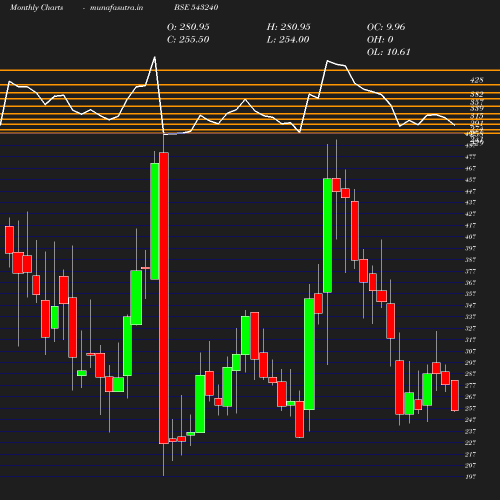This screenshot has width=500, height=500.
Task: Click the '297' price axis label
Action: [x=470, y=363]
